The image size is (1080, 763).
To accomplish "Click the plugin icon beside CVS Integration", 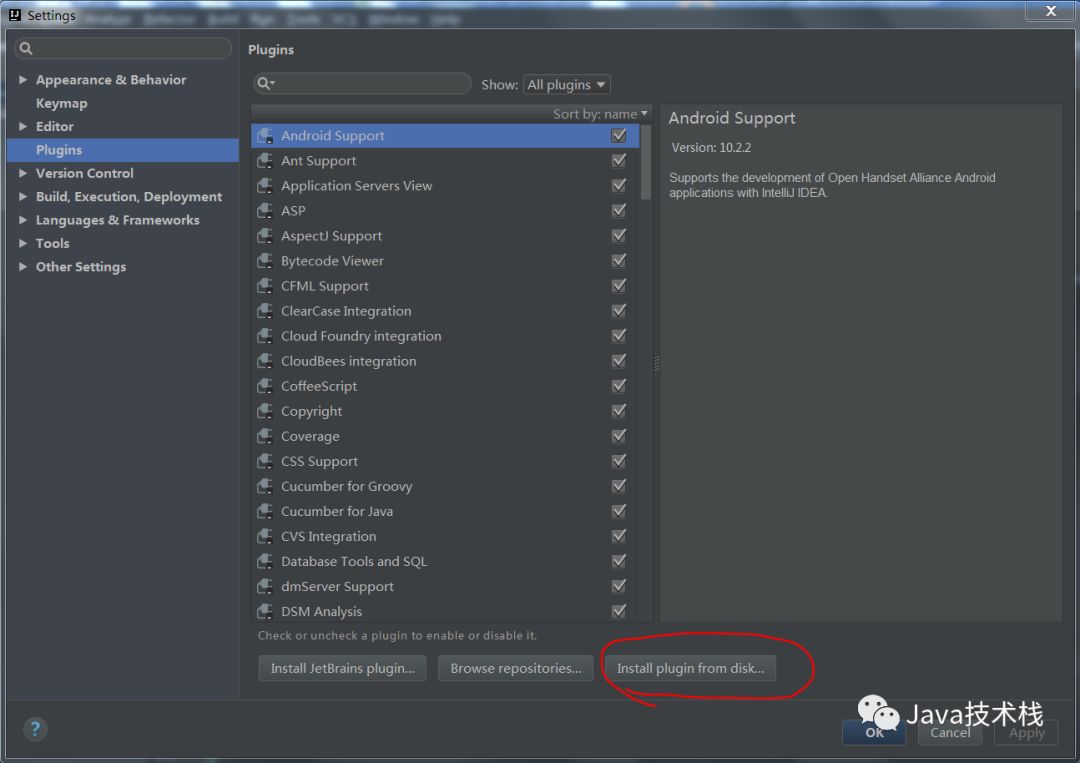I will [265, 536].
